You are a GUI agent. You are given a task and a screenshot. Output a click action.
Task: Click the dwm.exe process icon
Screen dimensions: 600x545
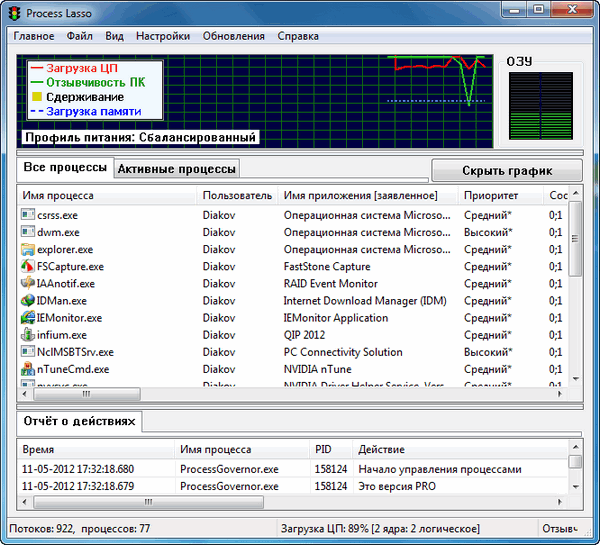coord(28,232)
